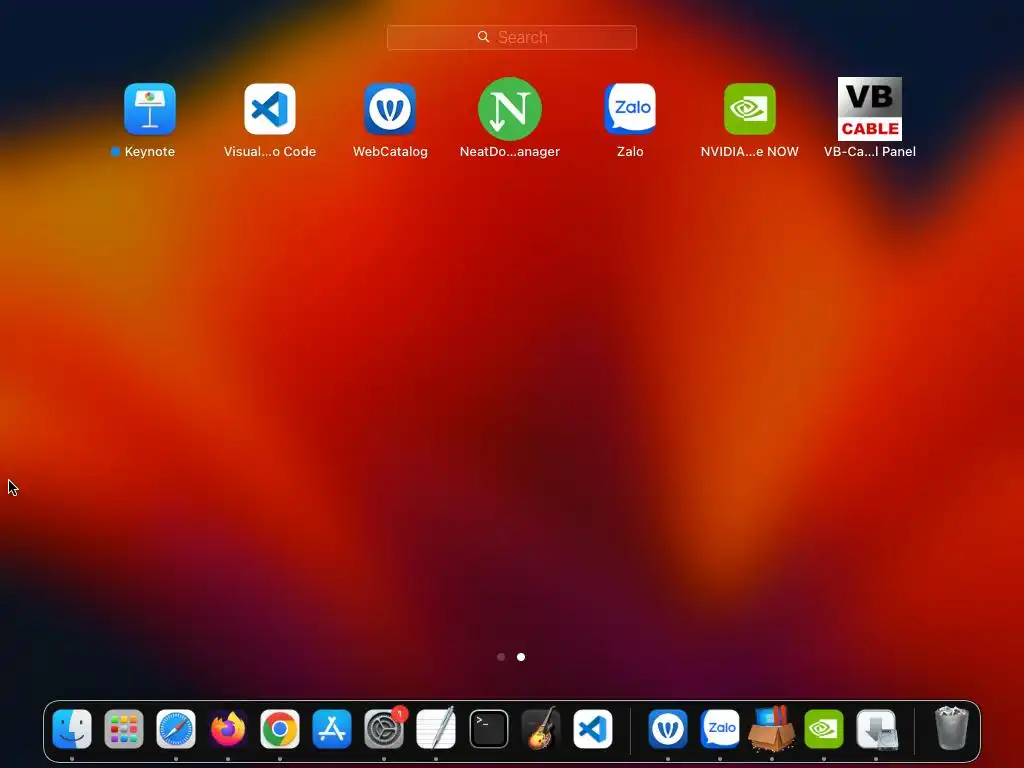The width and height of the screenshot is (1024, 768).
Task: Click the Keynote label text
Action: [150, 152]
